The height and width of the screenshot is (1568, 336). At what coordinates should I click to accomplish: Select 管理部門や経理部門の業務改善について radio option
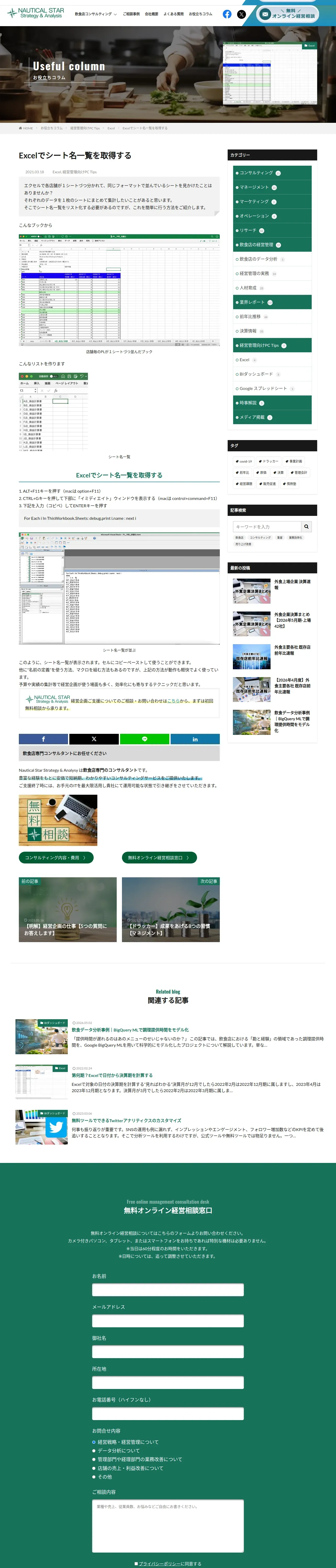pos(94,1459)
